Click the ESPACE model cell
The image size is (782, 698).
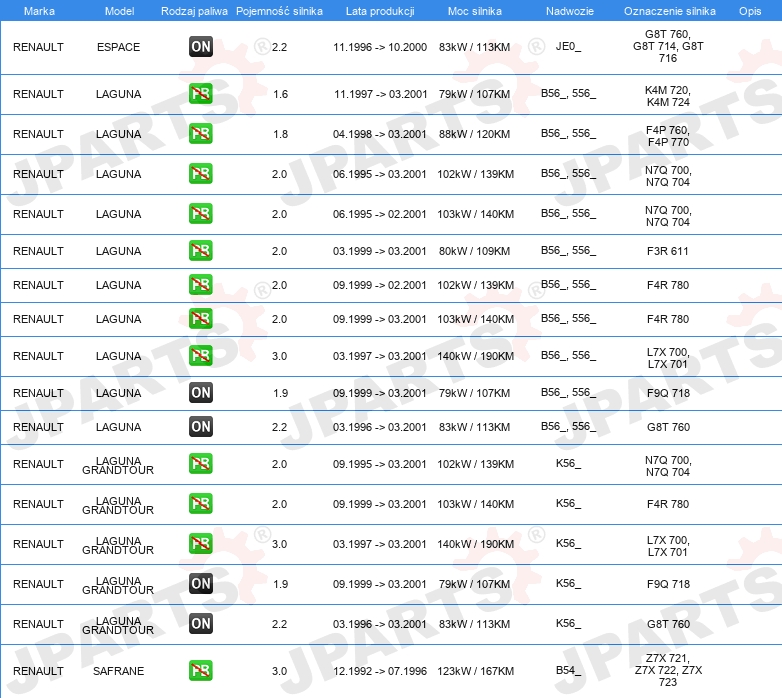[x=119, y=47]
